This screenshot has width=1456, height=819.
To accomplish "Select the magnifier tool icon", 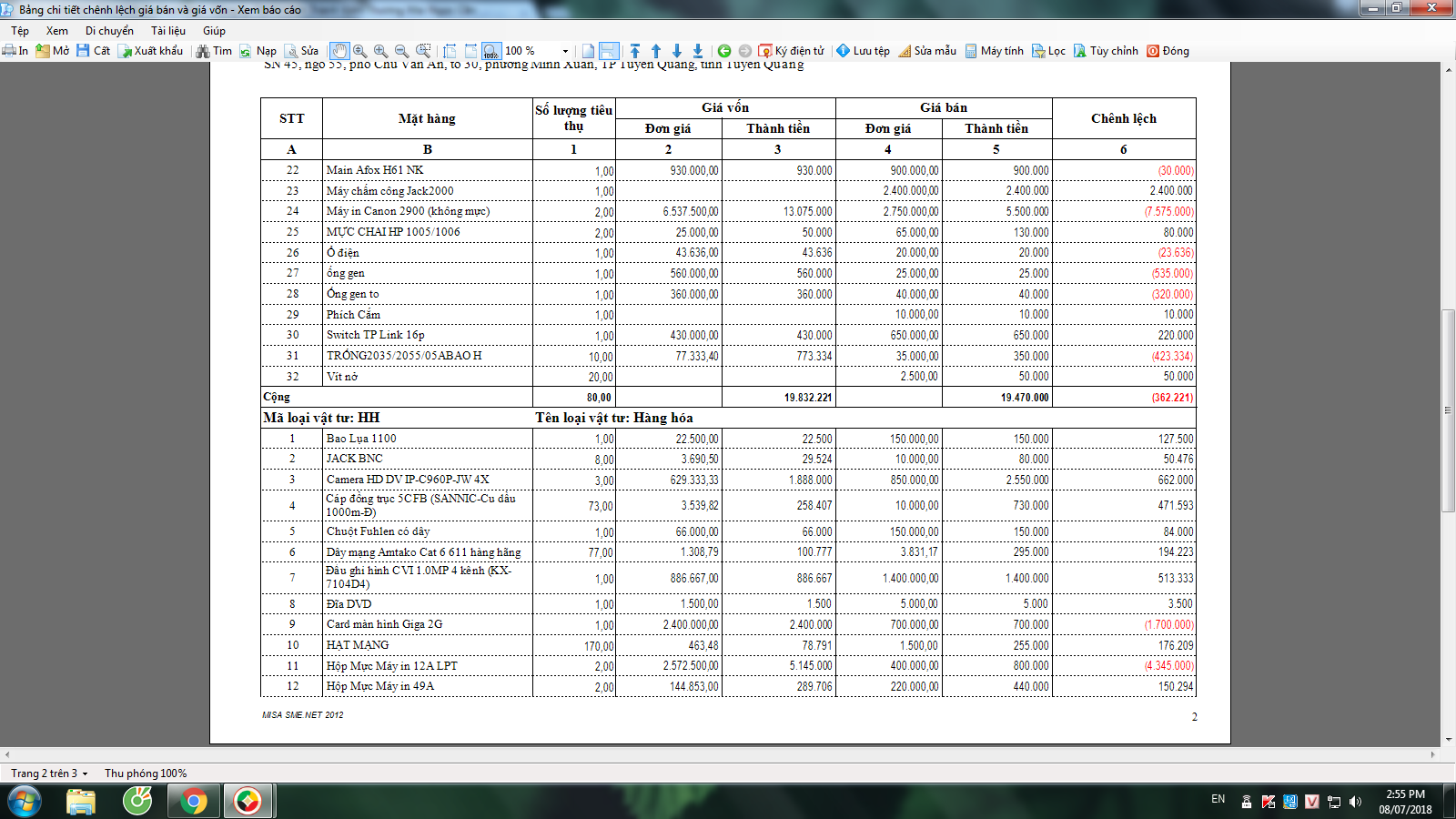I will [x=360, y=51].
